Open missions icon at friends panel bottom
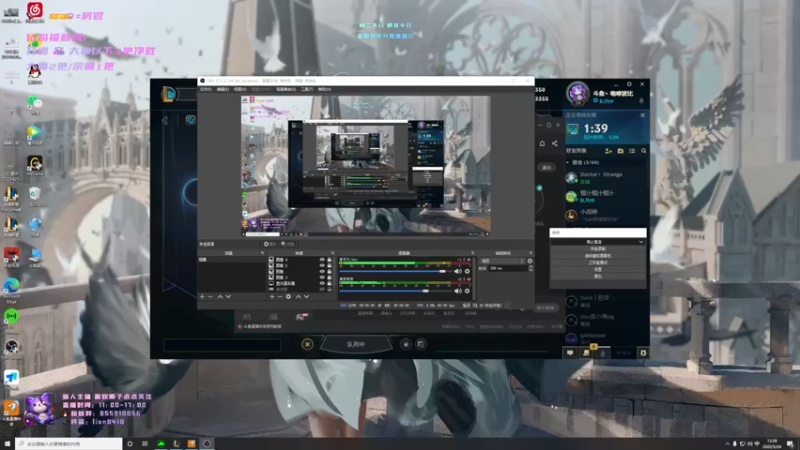This screenshot has height=450, width=800. coord(586,353)
